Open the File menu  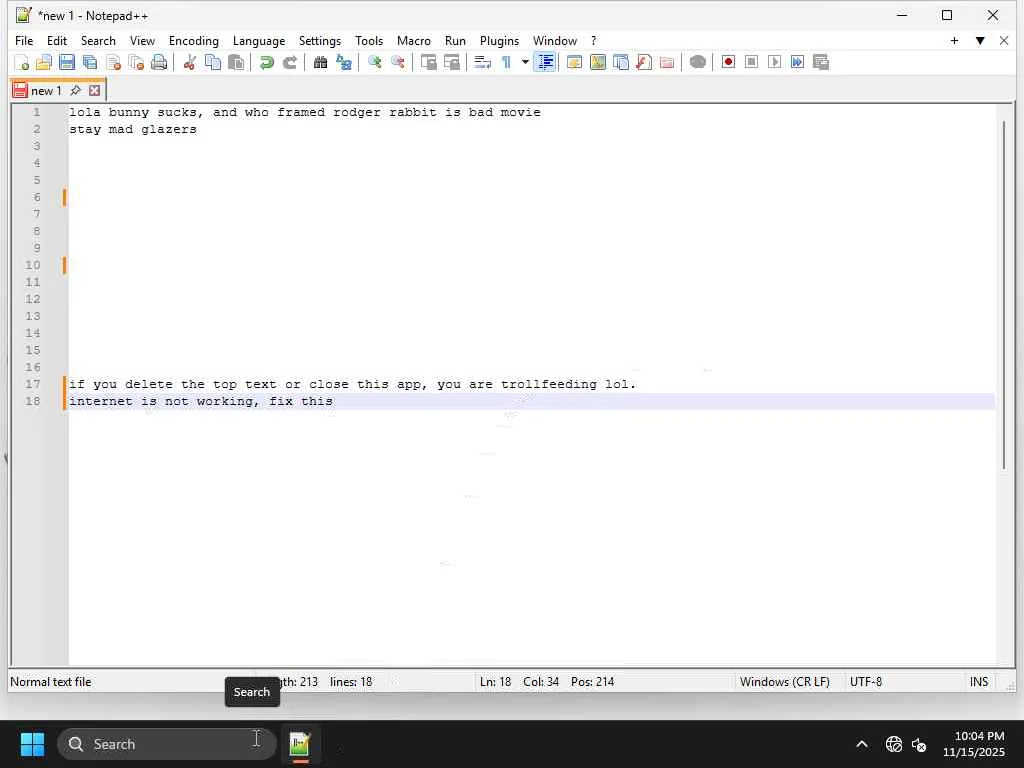click(24, 40)
